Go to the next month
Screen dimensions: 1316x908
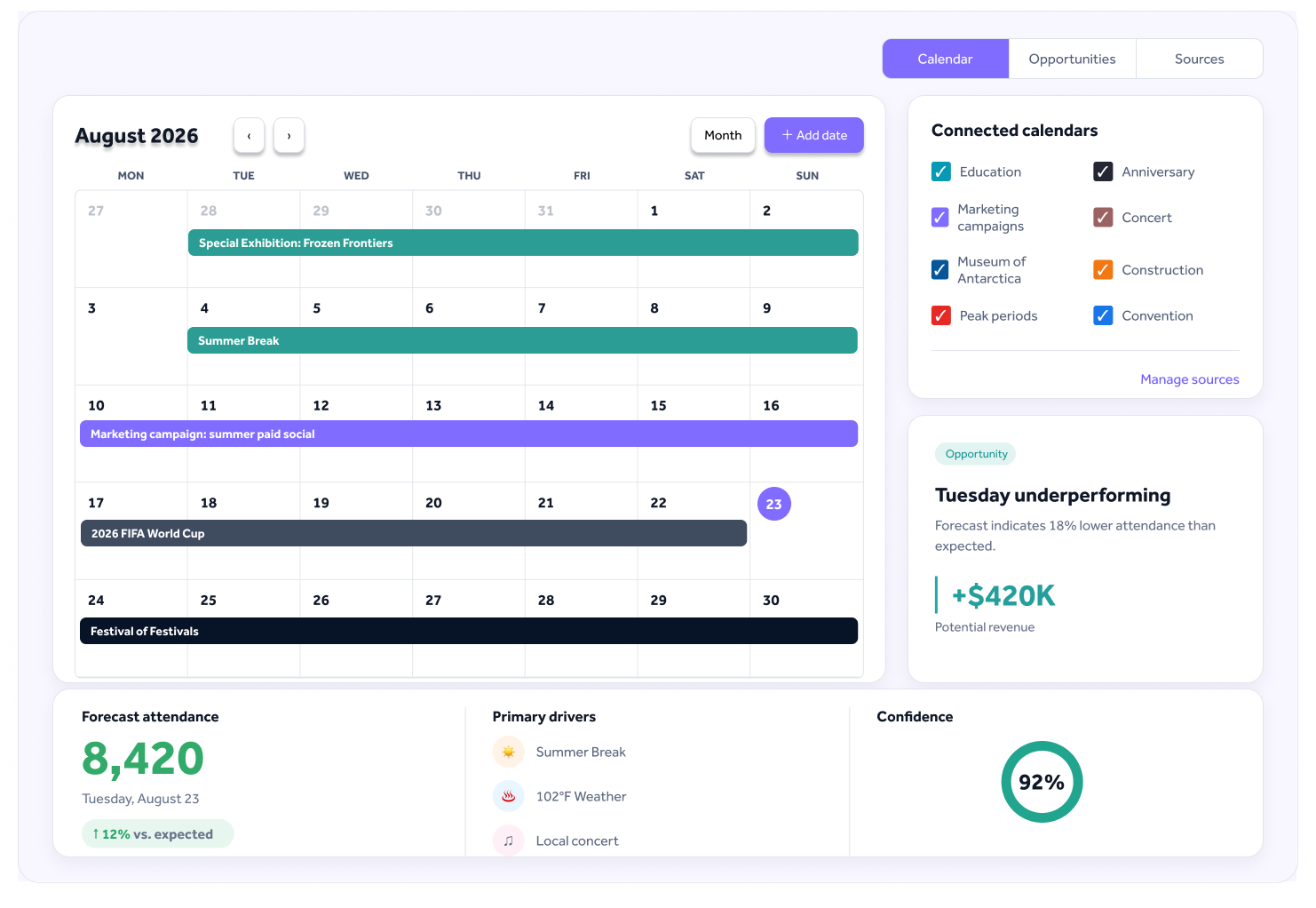289,136
